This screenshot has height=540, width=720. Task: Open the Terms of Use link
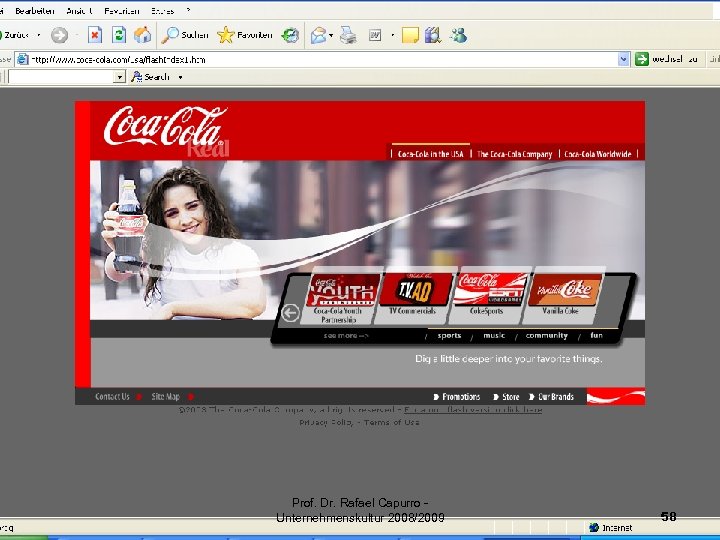coord(392,422)
